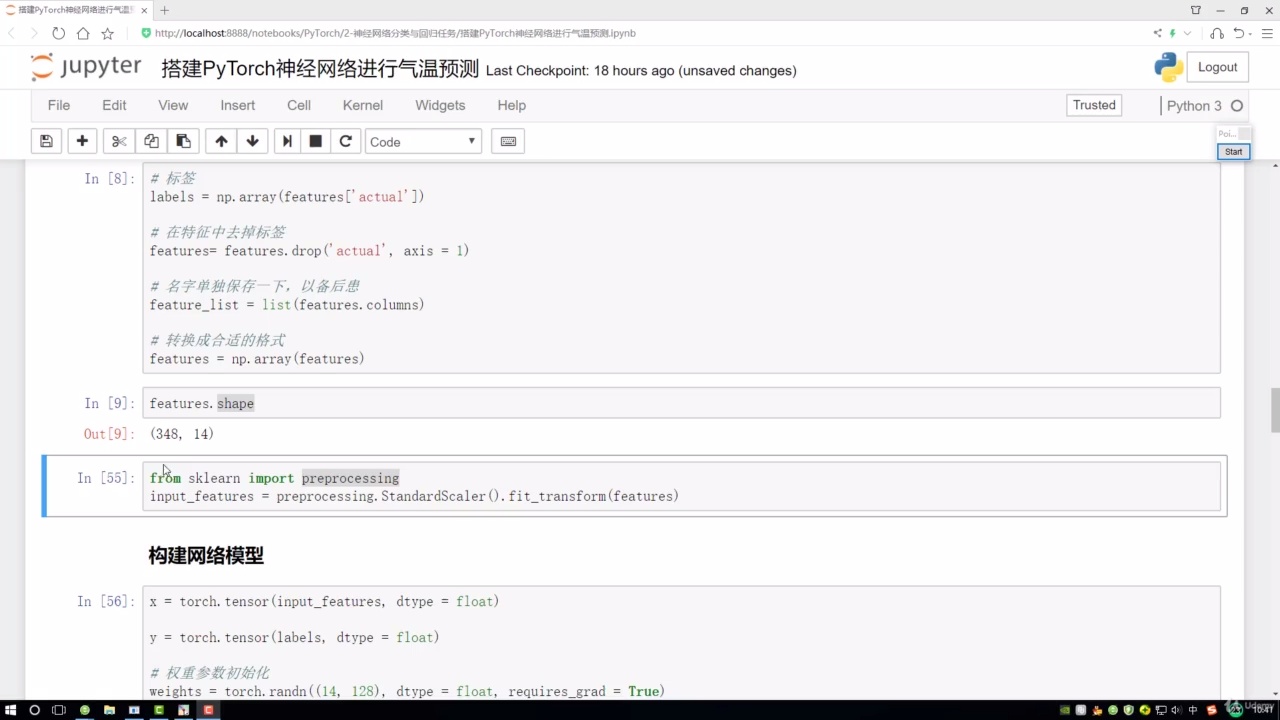This screenshot has width=1280, height=720.
Task: Open the Kernel menu
Action: point(362,105)
